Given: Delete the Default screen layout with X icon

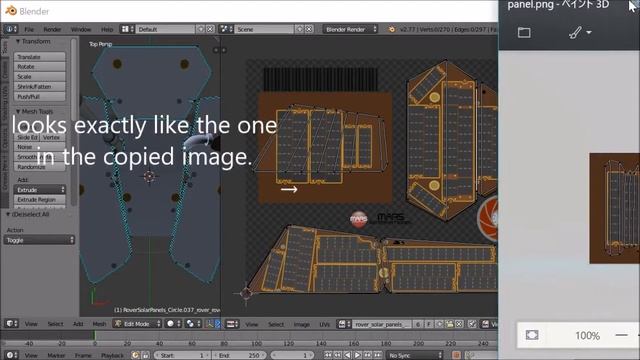Looking at the screenshot, I should [x=210, y=29].
